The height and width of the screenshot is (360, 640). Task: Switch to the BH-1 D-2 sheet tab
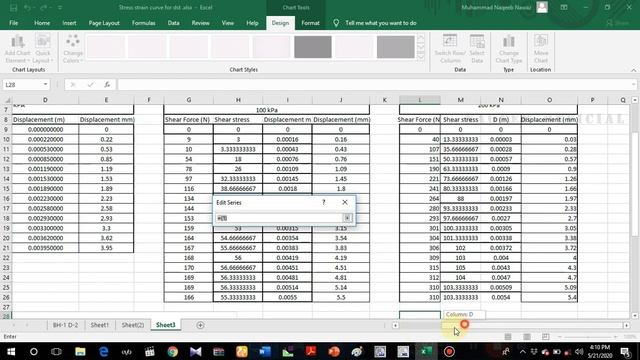[65, 325]
